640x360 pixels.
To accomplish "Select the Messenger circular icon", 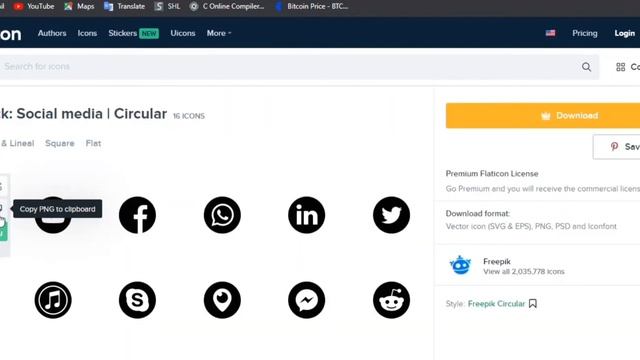I will (x=307, y=300).
